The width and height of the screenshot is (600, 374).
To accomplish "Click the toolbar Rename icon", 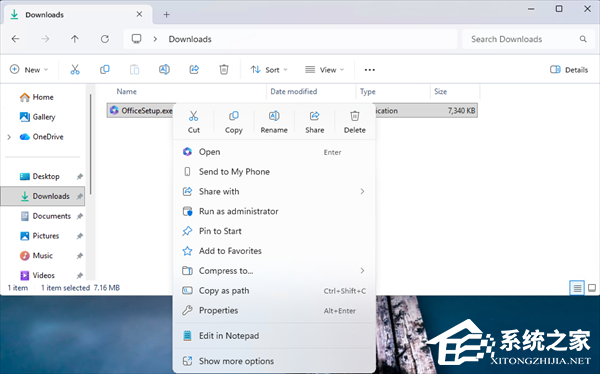I will tap(164, 70).
